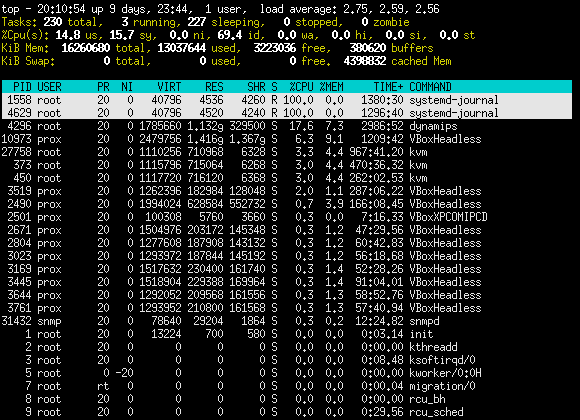The image size is (580, 420).
Task: Click %CPU value 17.6
Action: pyautogui.click(x=301, y=126)
